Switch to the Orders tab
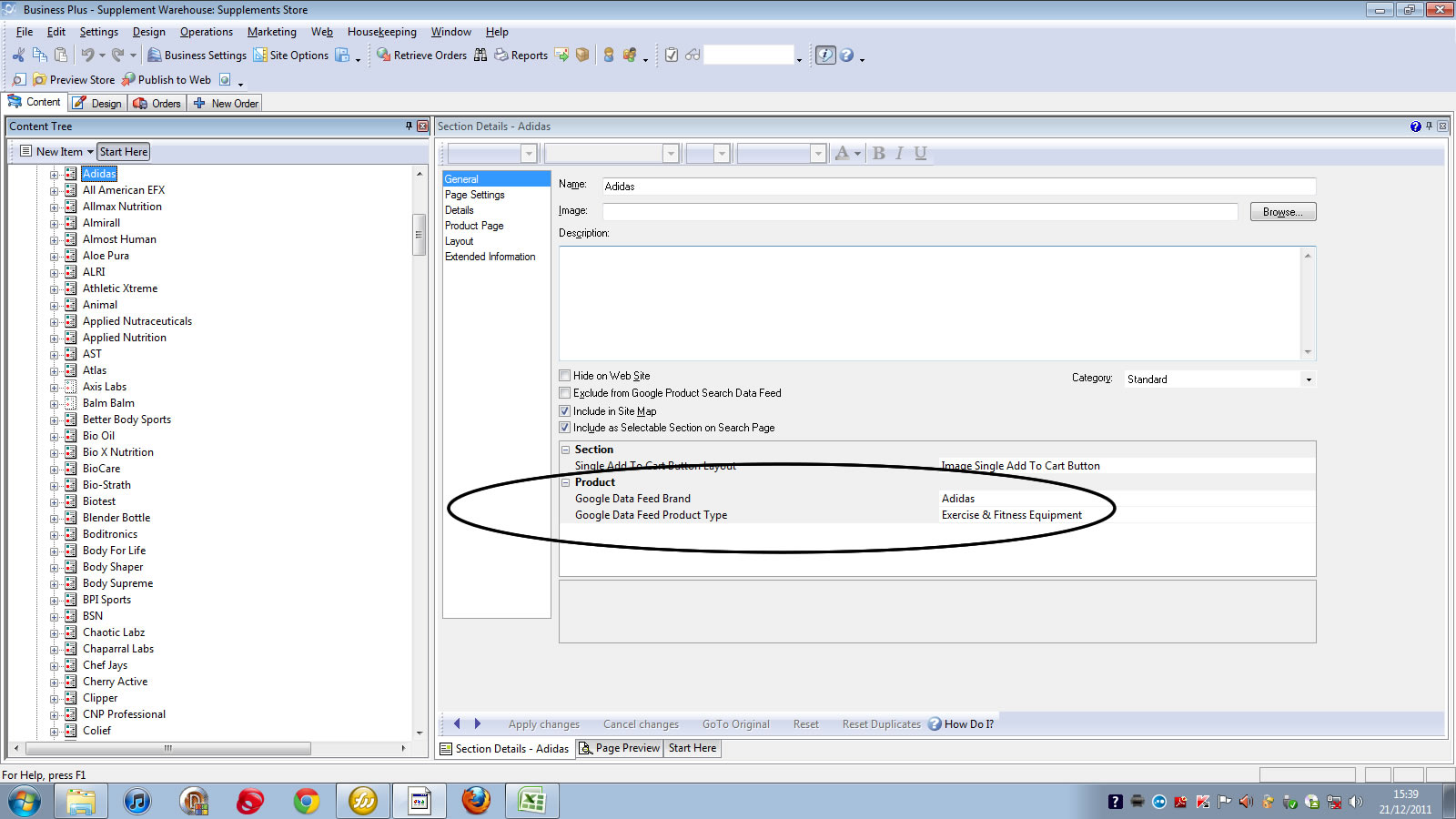 157,103
